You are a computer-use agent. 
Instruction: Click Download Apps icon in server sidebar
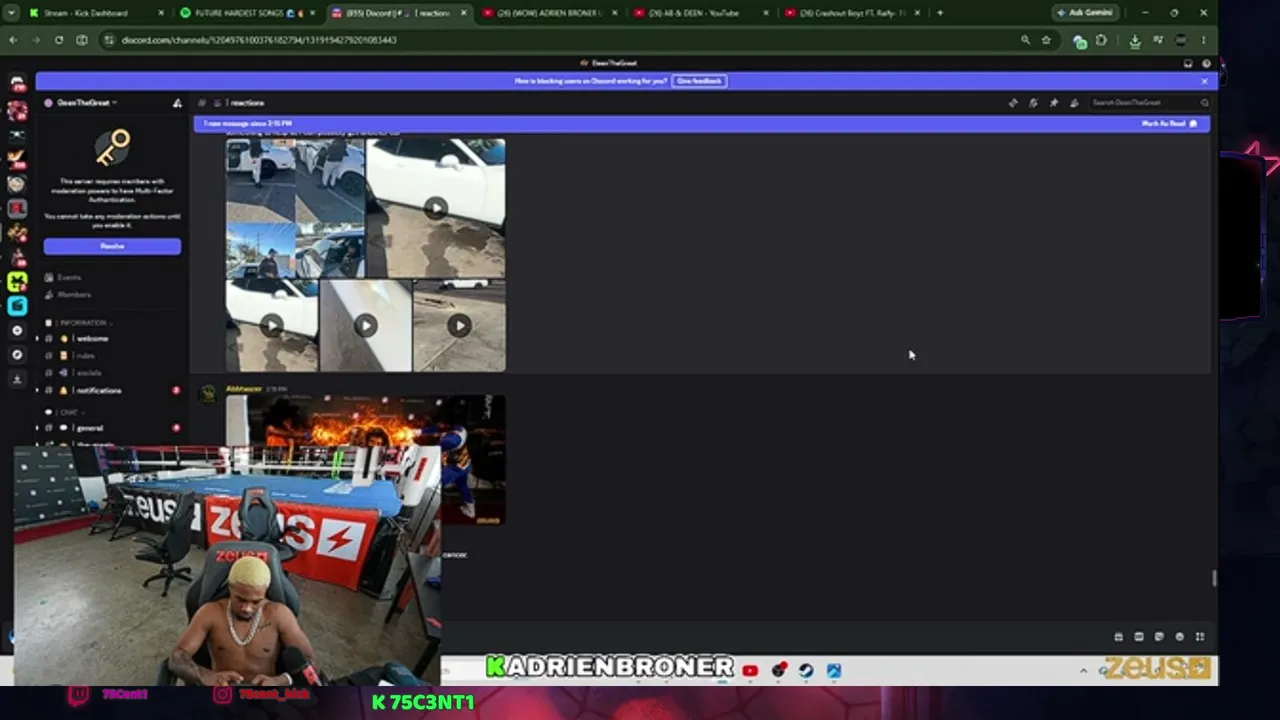[x=17, y=379]
